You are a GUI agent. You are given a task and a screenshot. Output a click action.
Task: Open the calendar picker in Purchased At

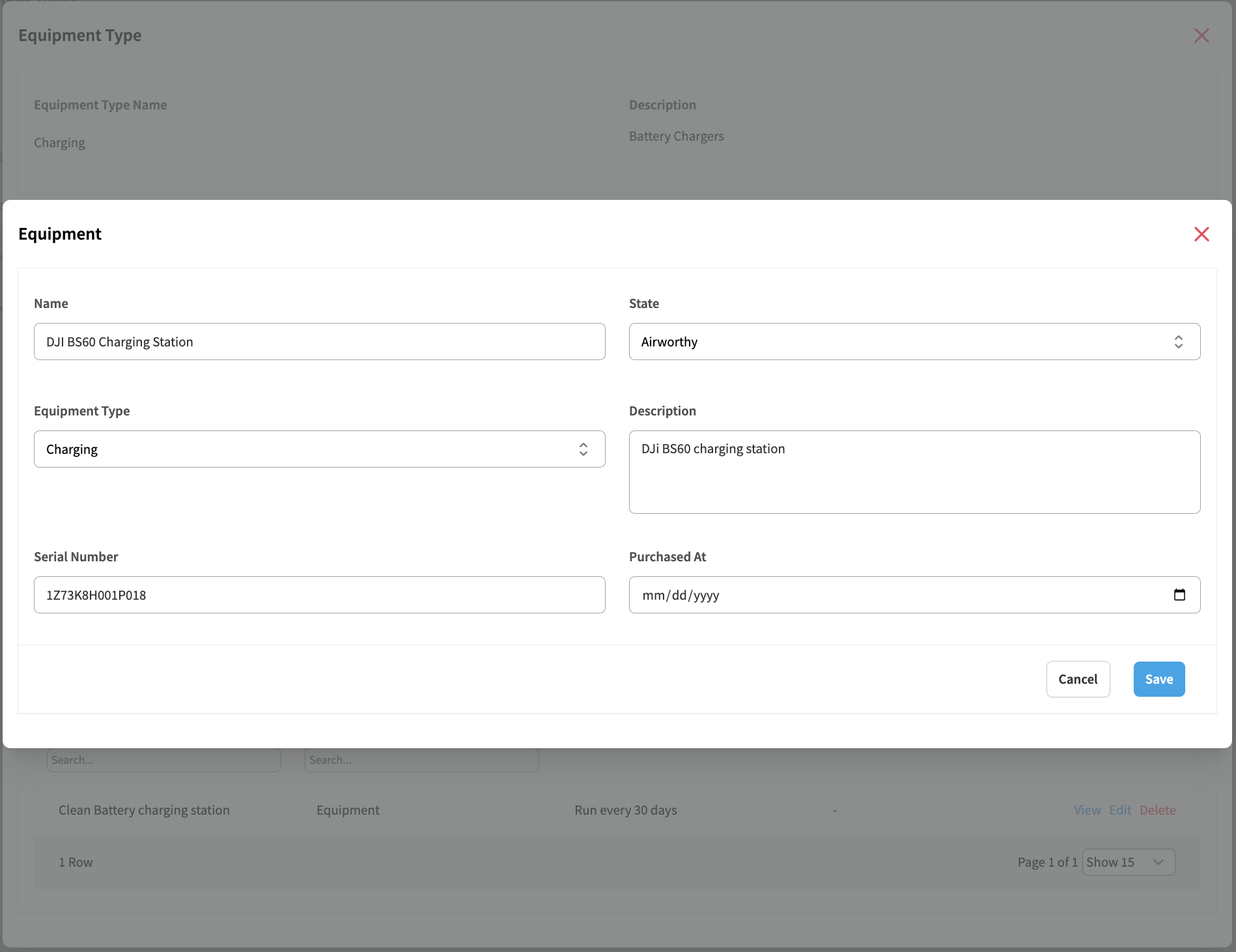point(1179,595)
